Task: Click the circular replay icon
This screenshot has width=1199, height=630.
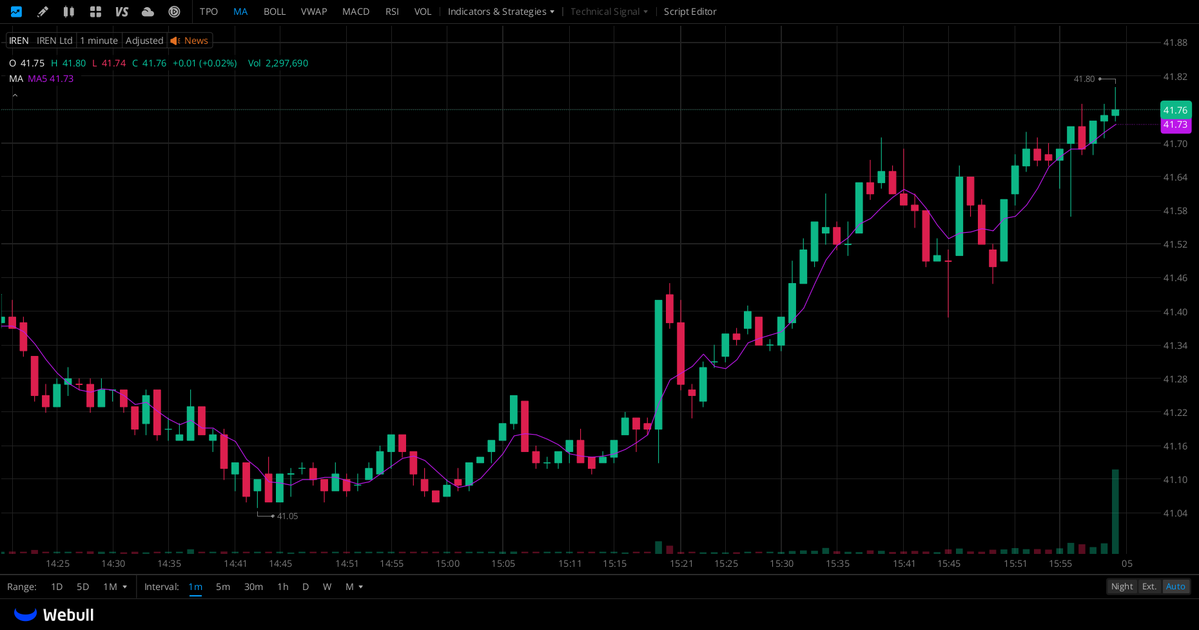Action: [174, 11]
